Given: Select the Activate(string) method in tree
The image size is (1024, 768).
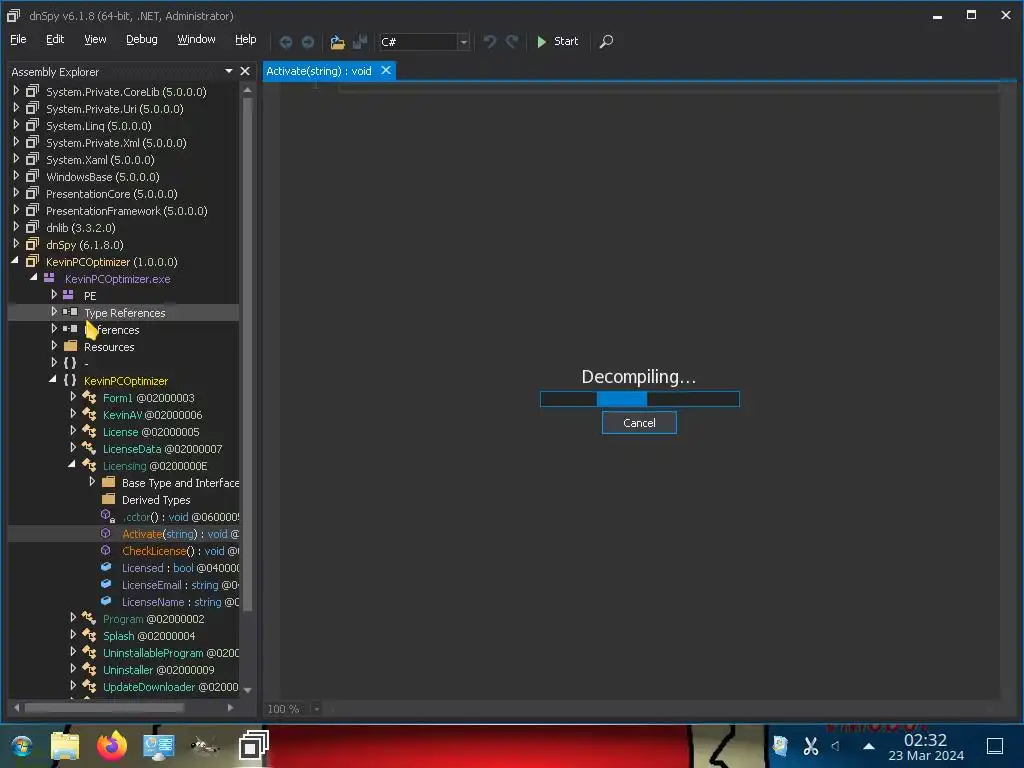Looking at the screenshot, I should (180, 534).
